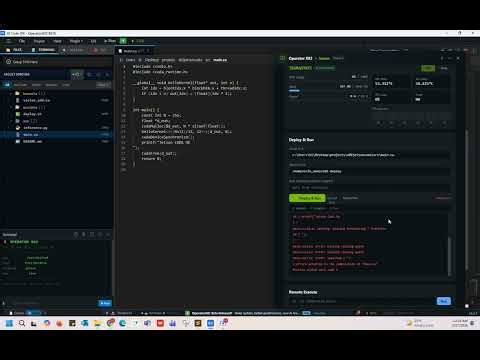The image size is (480, 360).
Task: Open the File menu
Action: click(x=22, y=41)
